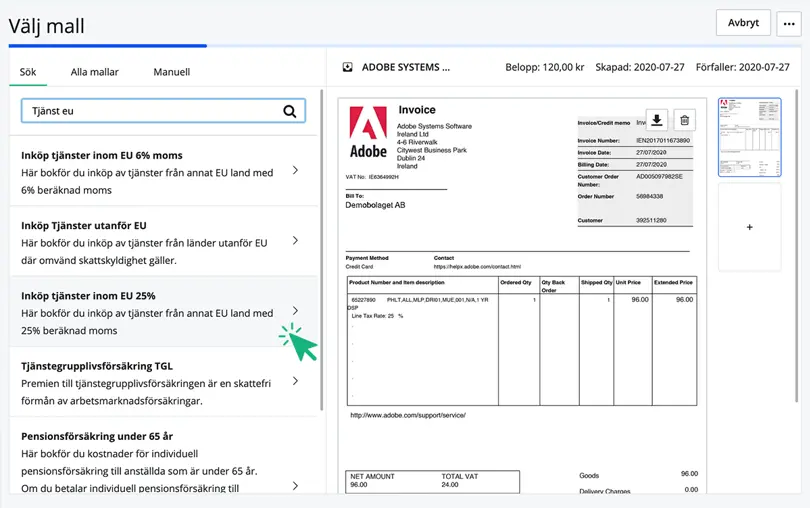The height and width of the screenshot is (508, 810).
Task: Add new page with plus tile
Action: [x=750, y=227]
